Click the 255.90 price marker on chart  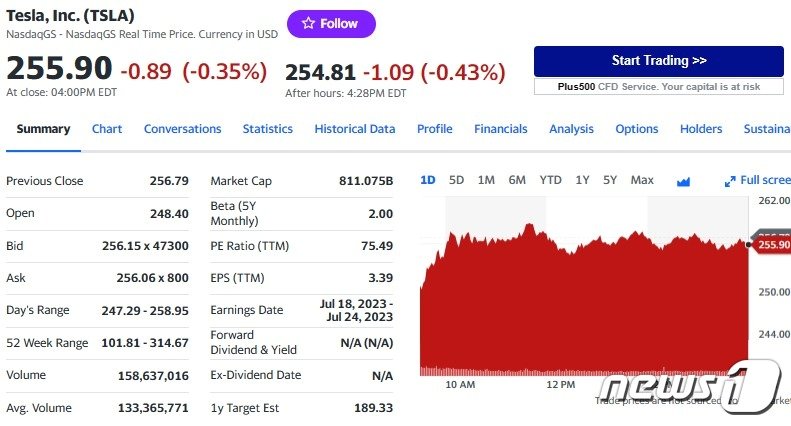point(773,245)
